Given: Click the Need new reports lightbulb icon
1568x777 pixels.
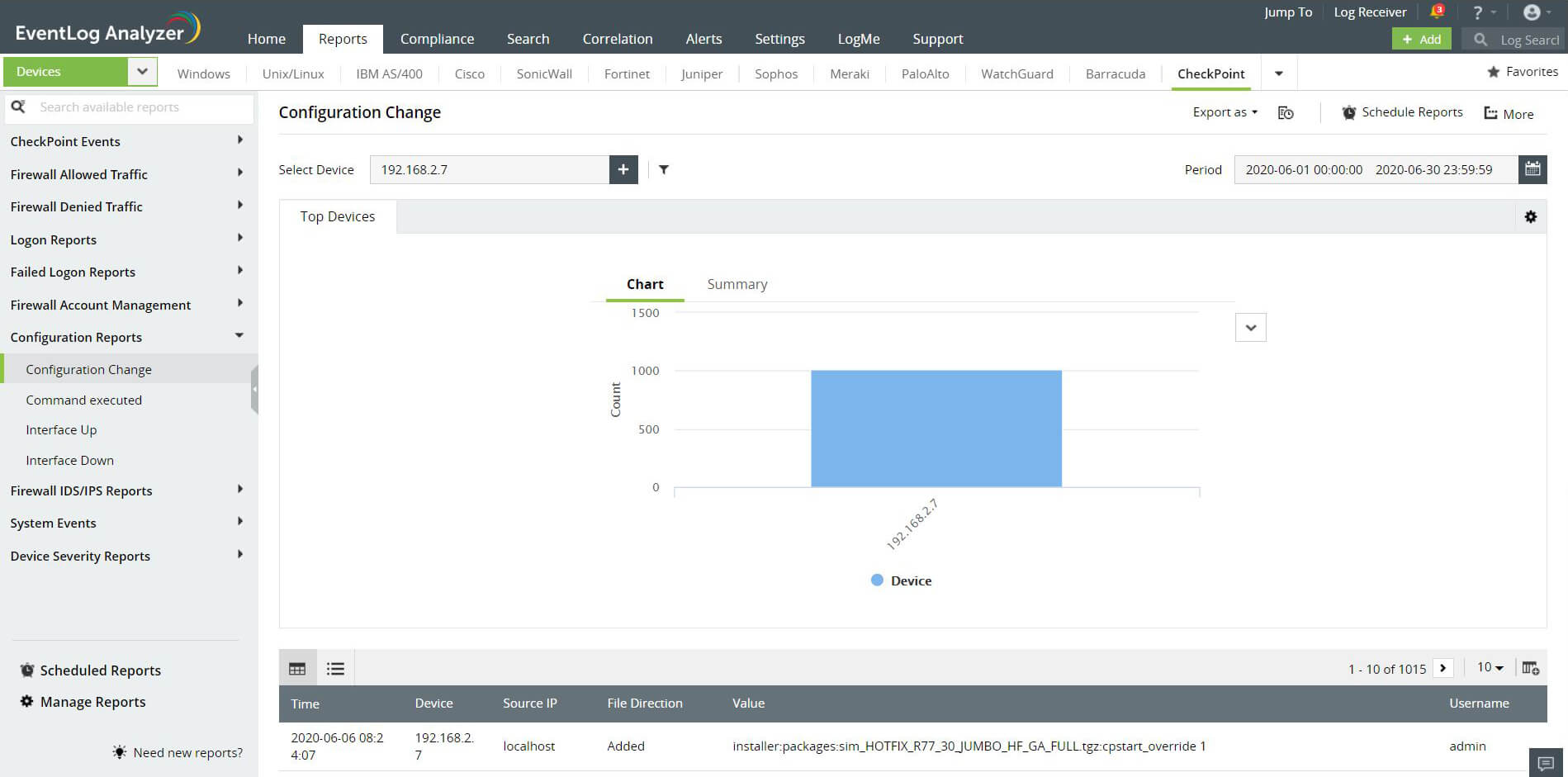Looking at the screenshot, I should tap(120, 752).
